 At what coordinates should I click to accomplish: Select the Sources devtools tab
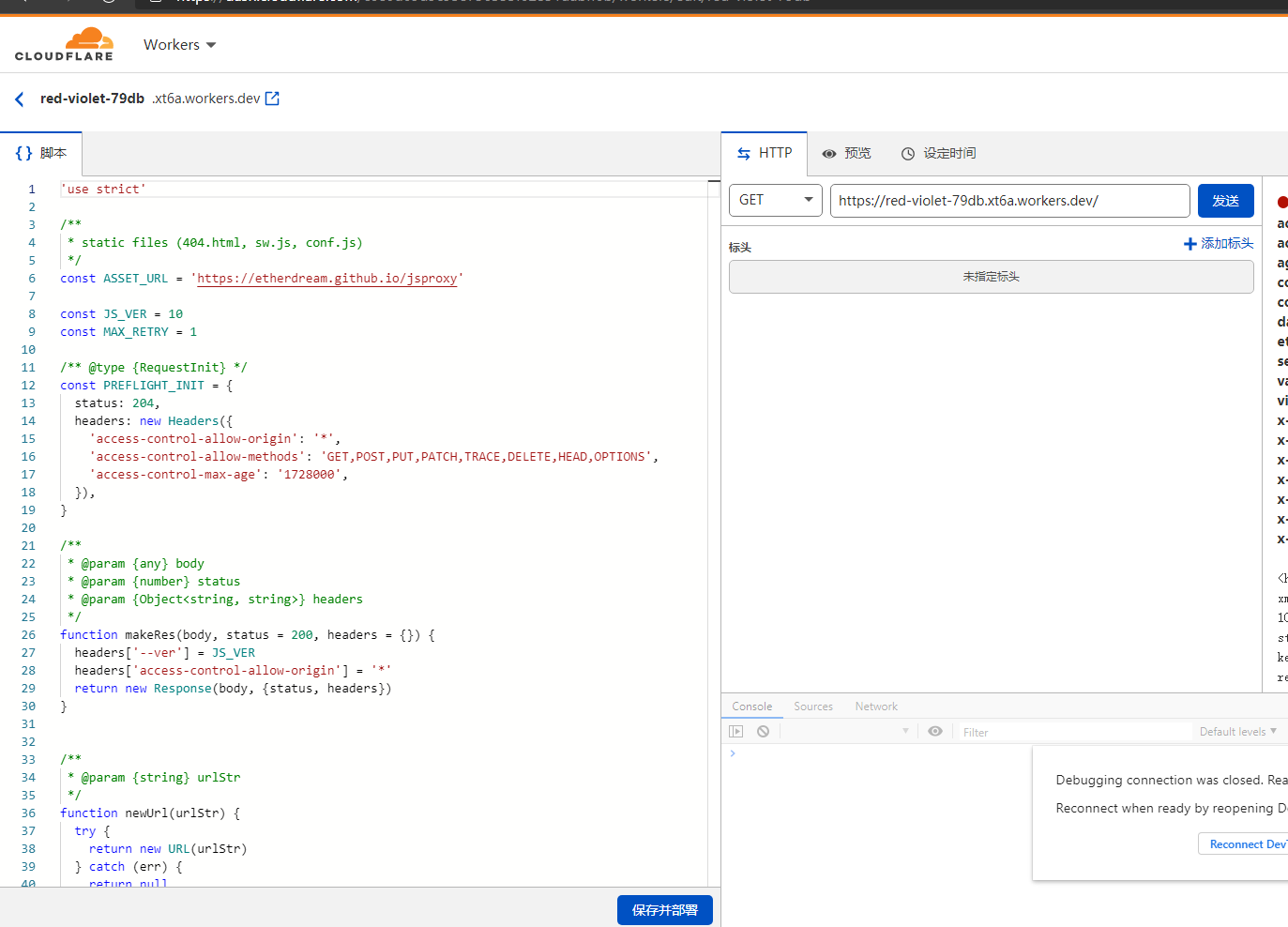(x=812, y=707)
